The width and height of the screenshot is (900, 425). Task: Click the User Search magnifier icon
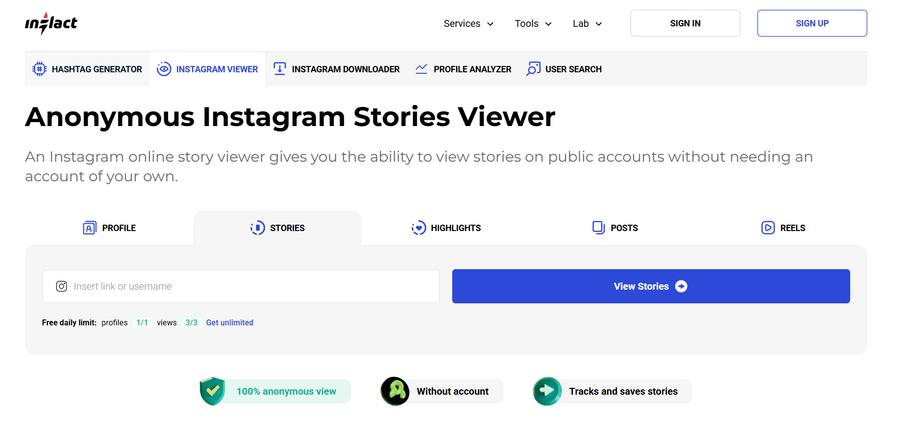534,69
